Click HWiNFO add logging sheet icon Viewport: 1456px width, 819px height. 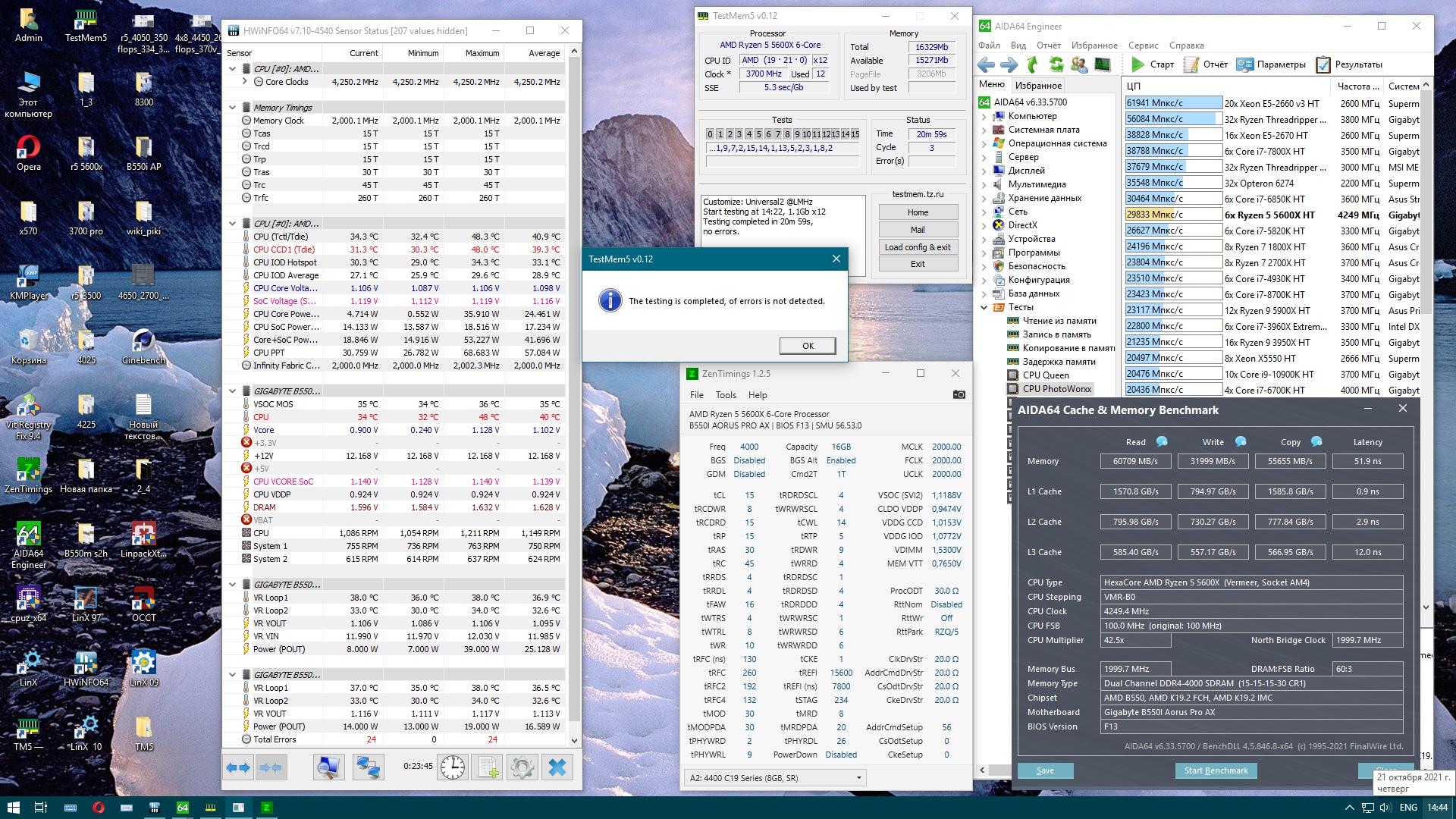[488, 767]
